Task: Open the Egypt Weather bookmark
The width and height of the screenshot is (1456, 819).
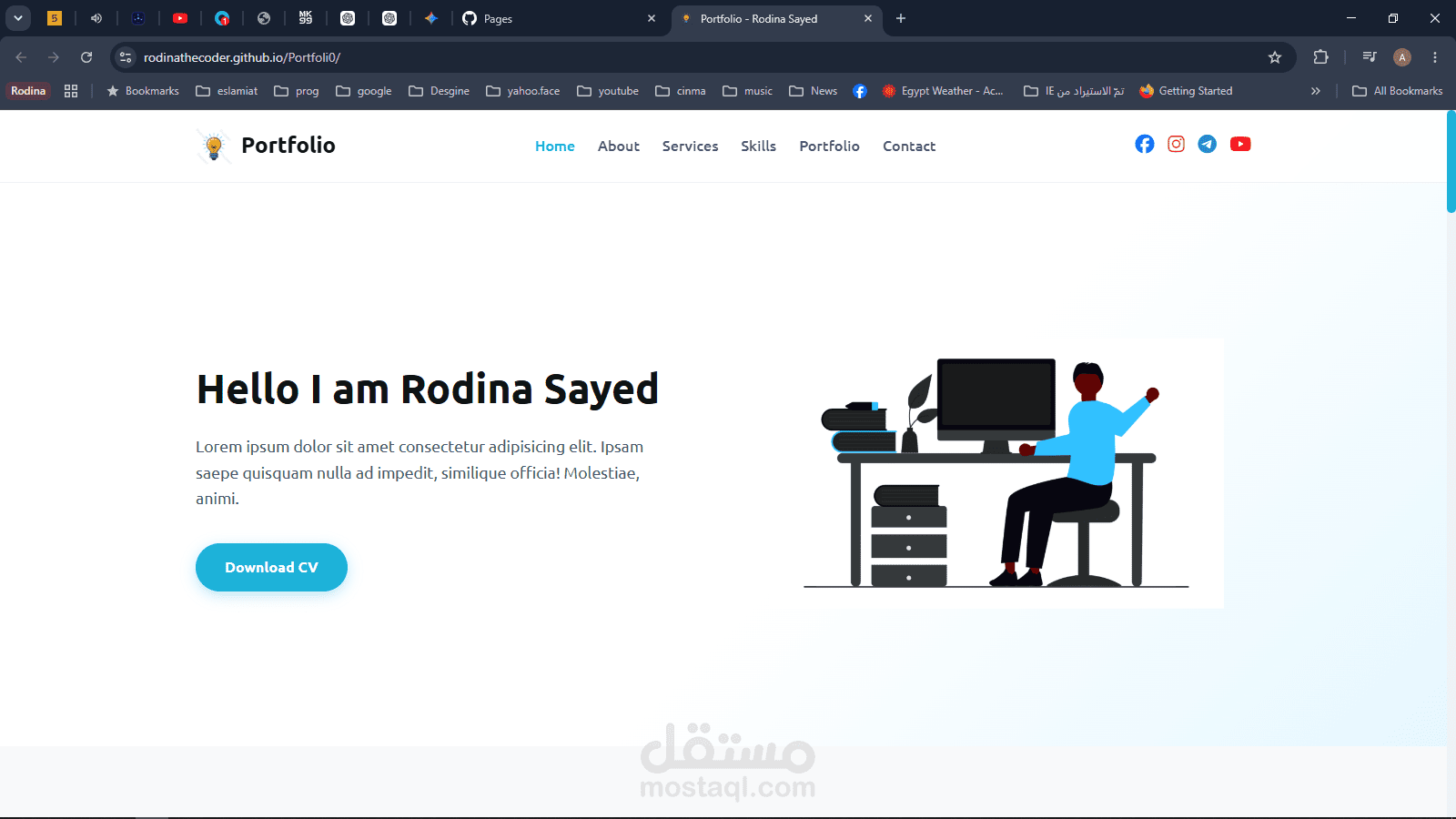Action: click(x=943, y=91)
